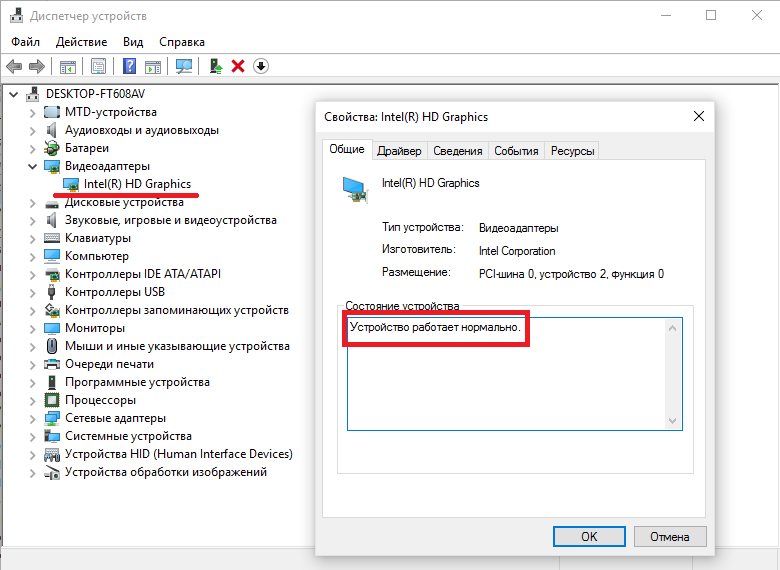The image size is (780, 570).
Task: Expand the Программные устройства chevron
Action: pos(33,383)
